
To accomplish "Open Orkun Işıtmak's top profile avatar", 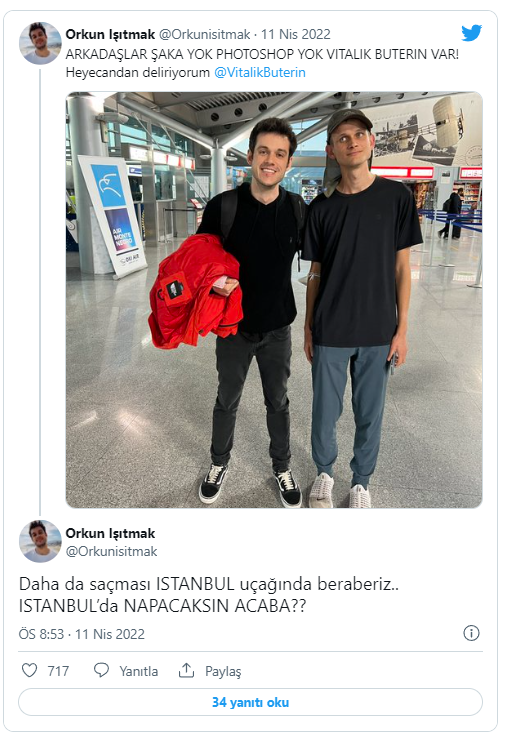I will (x=40, y=43).
